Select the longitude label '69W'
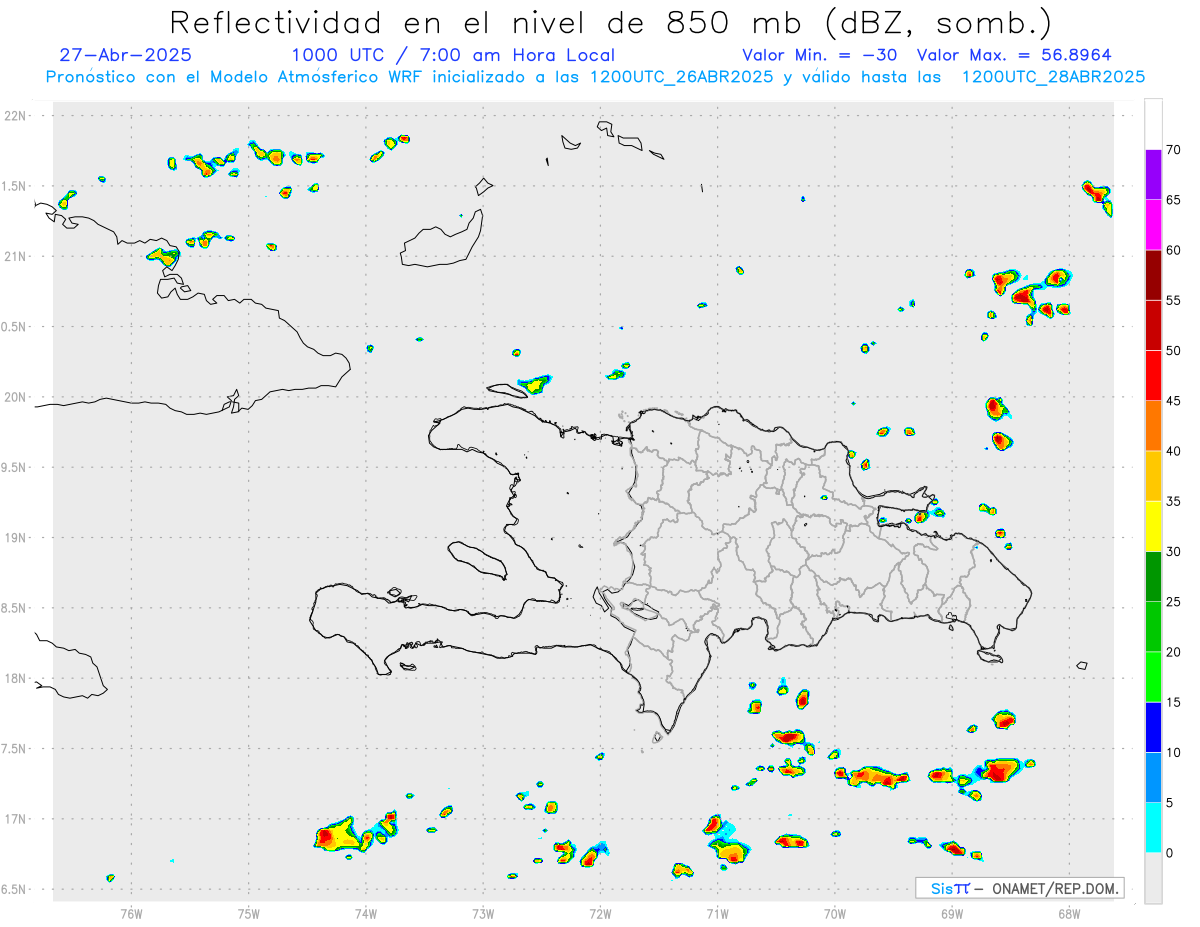 pyautogui.click(x=952, y=913)
